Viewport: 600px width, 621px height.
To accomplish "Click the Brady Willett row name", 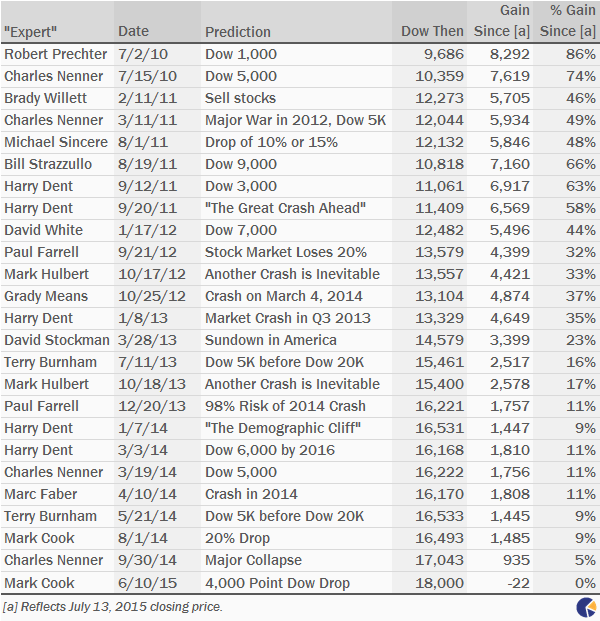I will [45, 98].
